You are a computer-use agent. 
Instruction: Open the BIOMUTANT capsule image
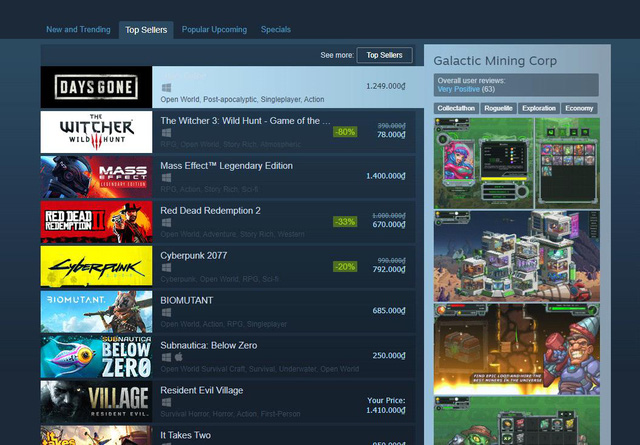pyautogui.click(x=96, y=312)
